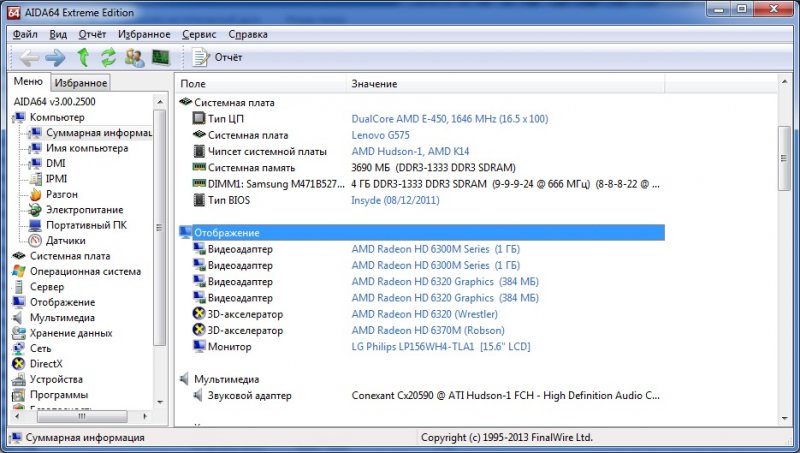
Task: Click the Отчёт report toolbar button
Action: [218, 57]
